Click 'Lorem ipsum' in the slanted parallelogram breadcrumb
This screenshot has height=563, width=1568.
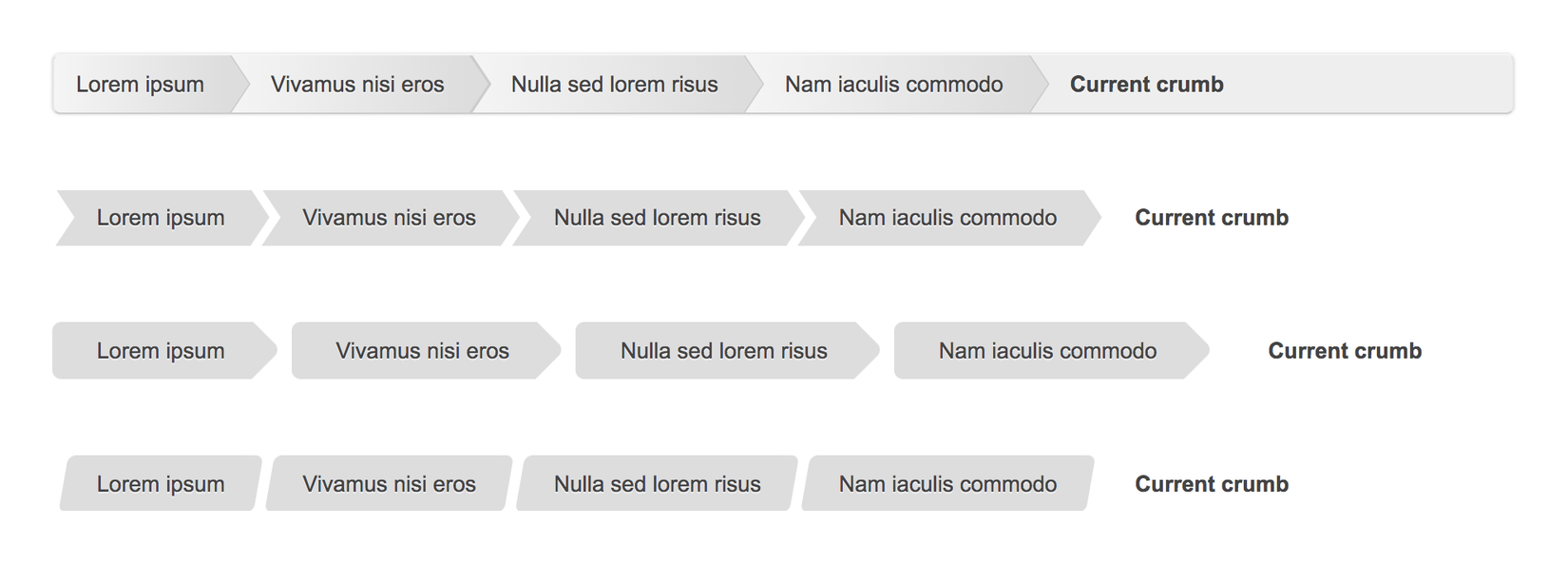coord(161,484)
